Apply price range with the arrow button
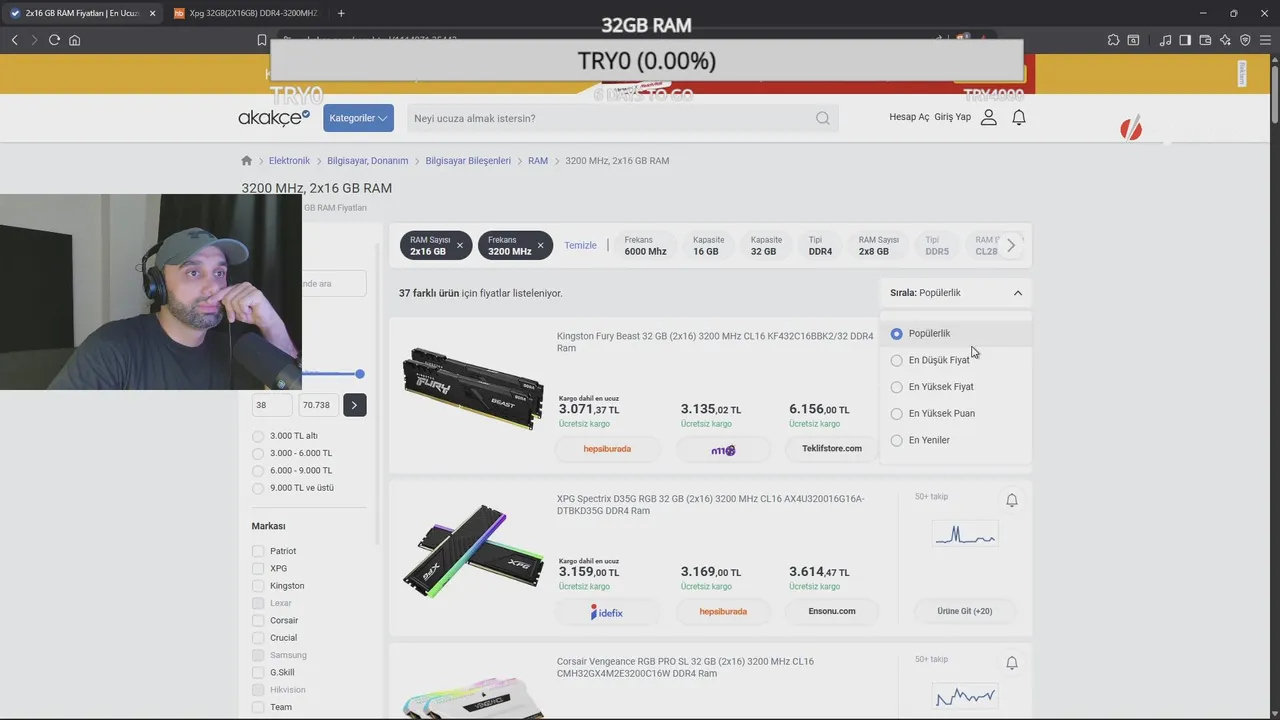 (x=354, y=405)
